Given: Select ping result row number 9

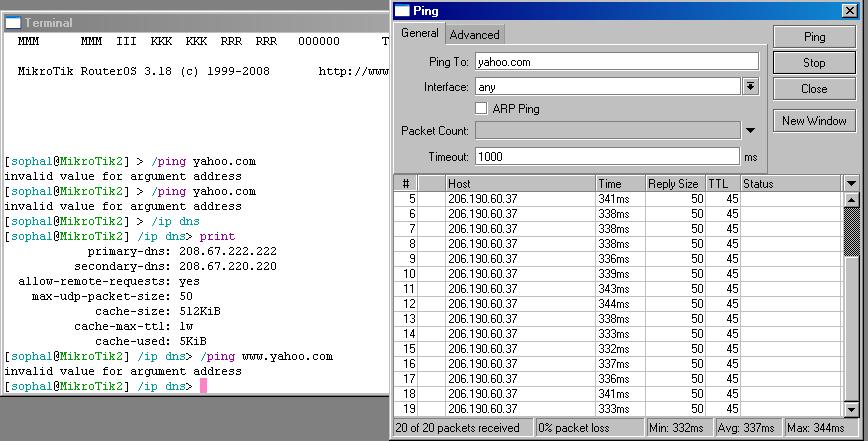Looking at the screenshot, I should click(618, 258).
